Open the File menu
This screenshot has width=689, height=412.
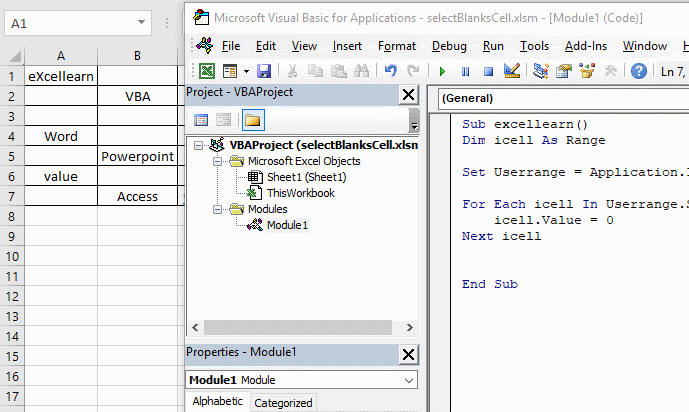(231, 46)
